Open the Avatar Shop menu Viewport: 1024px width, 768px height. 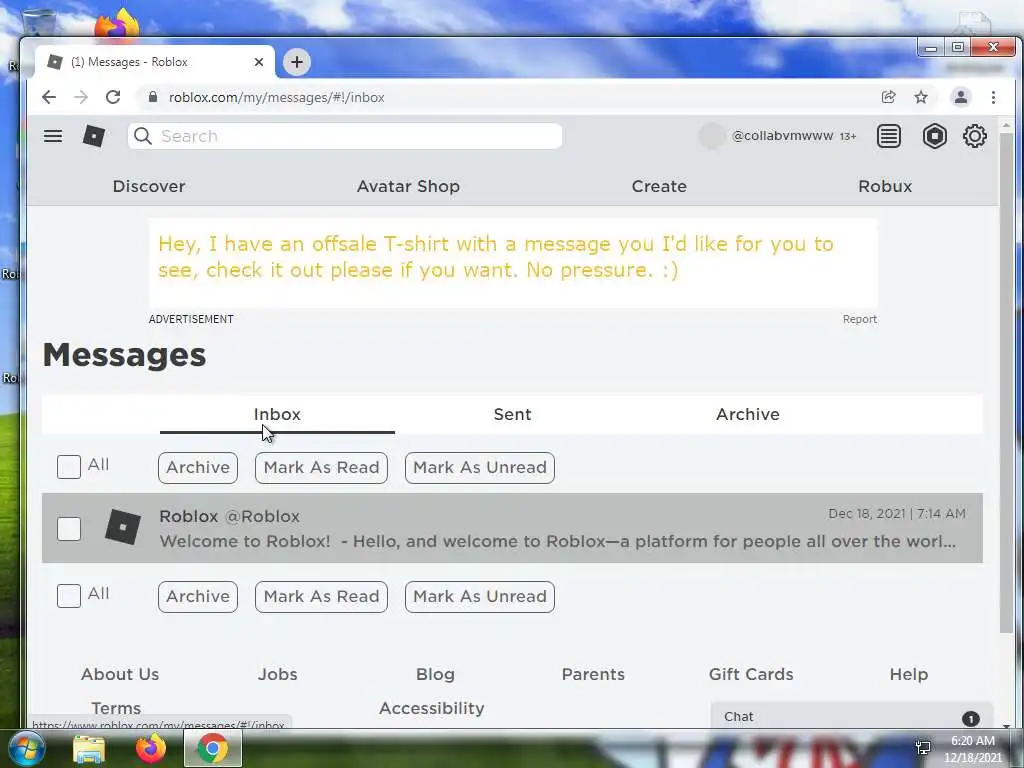click(408, 186)
